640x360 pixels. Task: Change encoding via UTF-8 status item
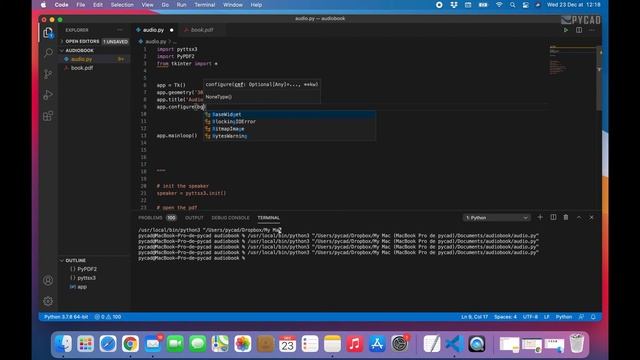point(530,317)
